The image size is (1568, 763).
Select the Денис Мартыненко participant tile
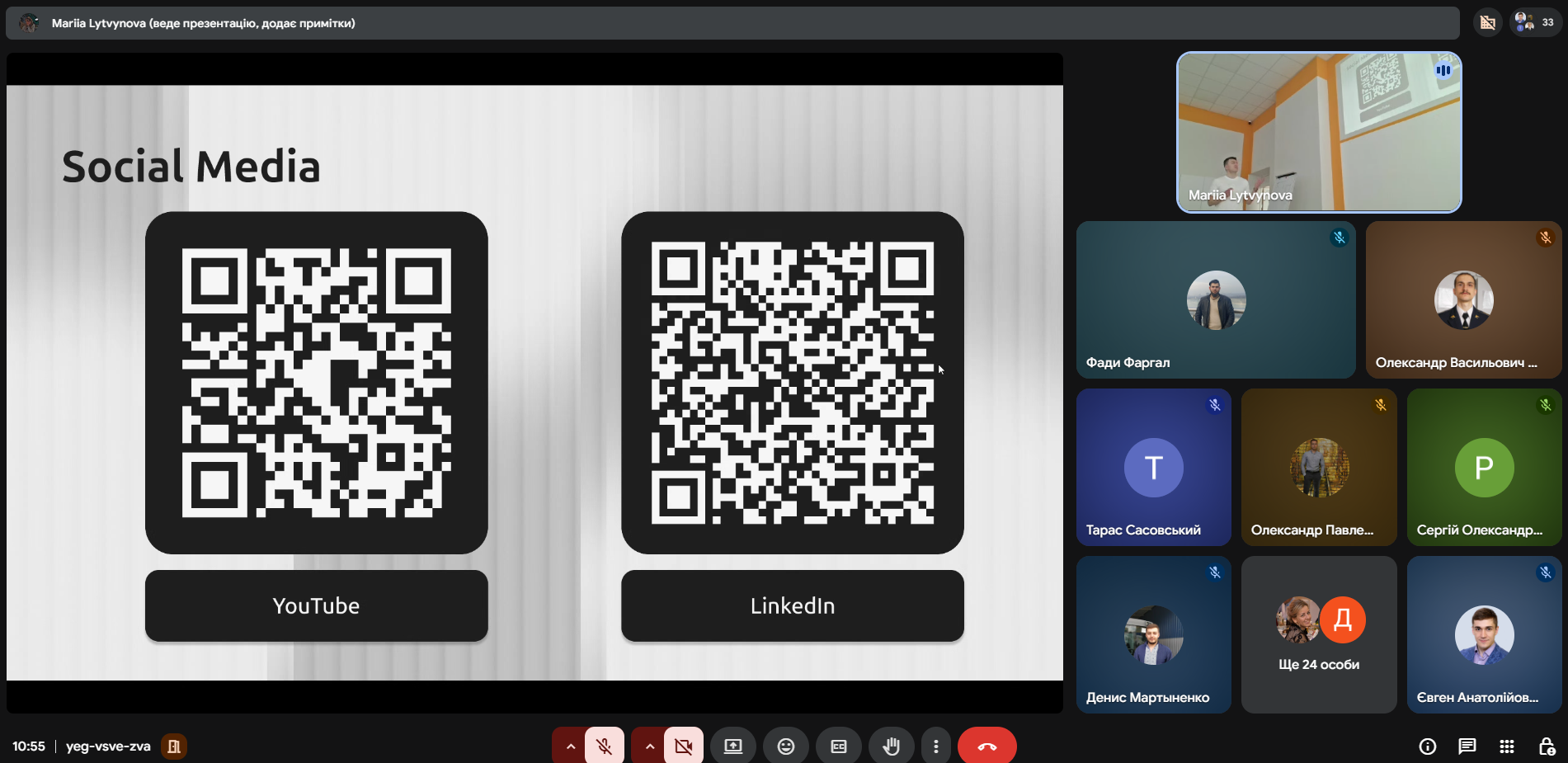pyautogui.click(x=1154, y=635)
